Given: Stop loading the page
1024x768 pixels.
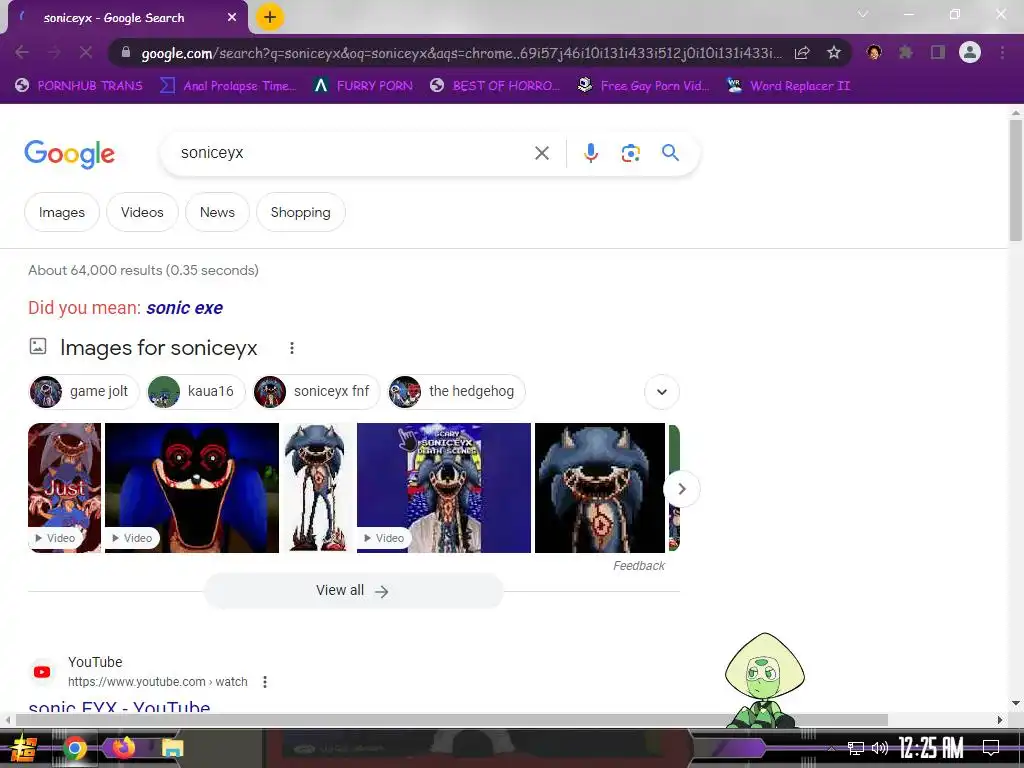Looking at the screenshot, I should [x=86, y=52].
